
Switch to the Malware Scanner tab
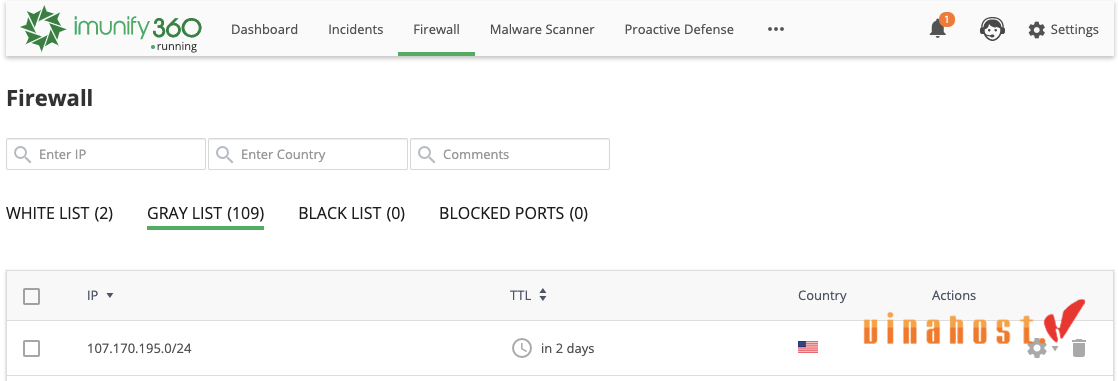click(542, 29)
